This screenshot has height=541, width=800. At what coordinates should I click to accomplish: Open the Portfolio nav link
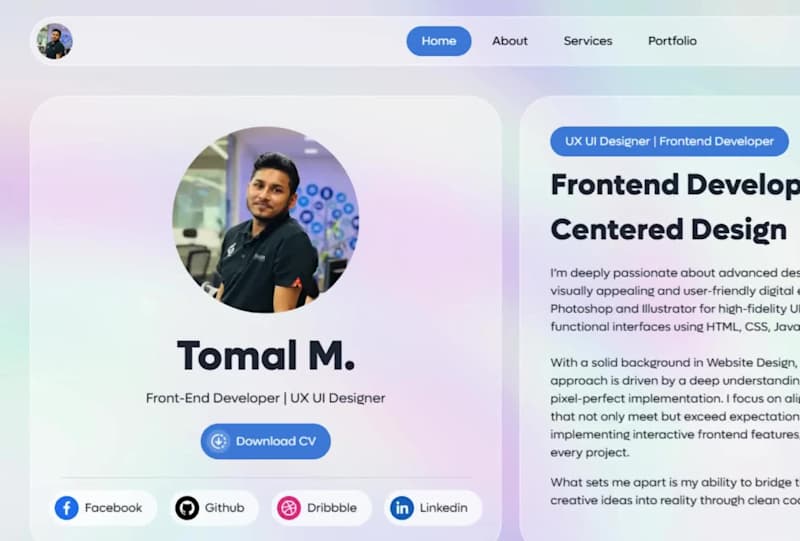[x=672, y=41]
